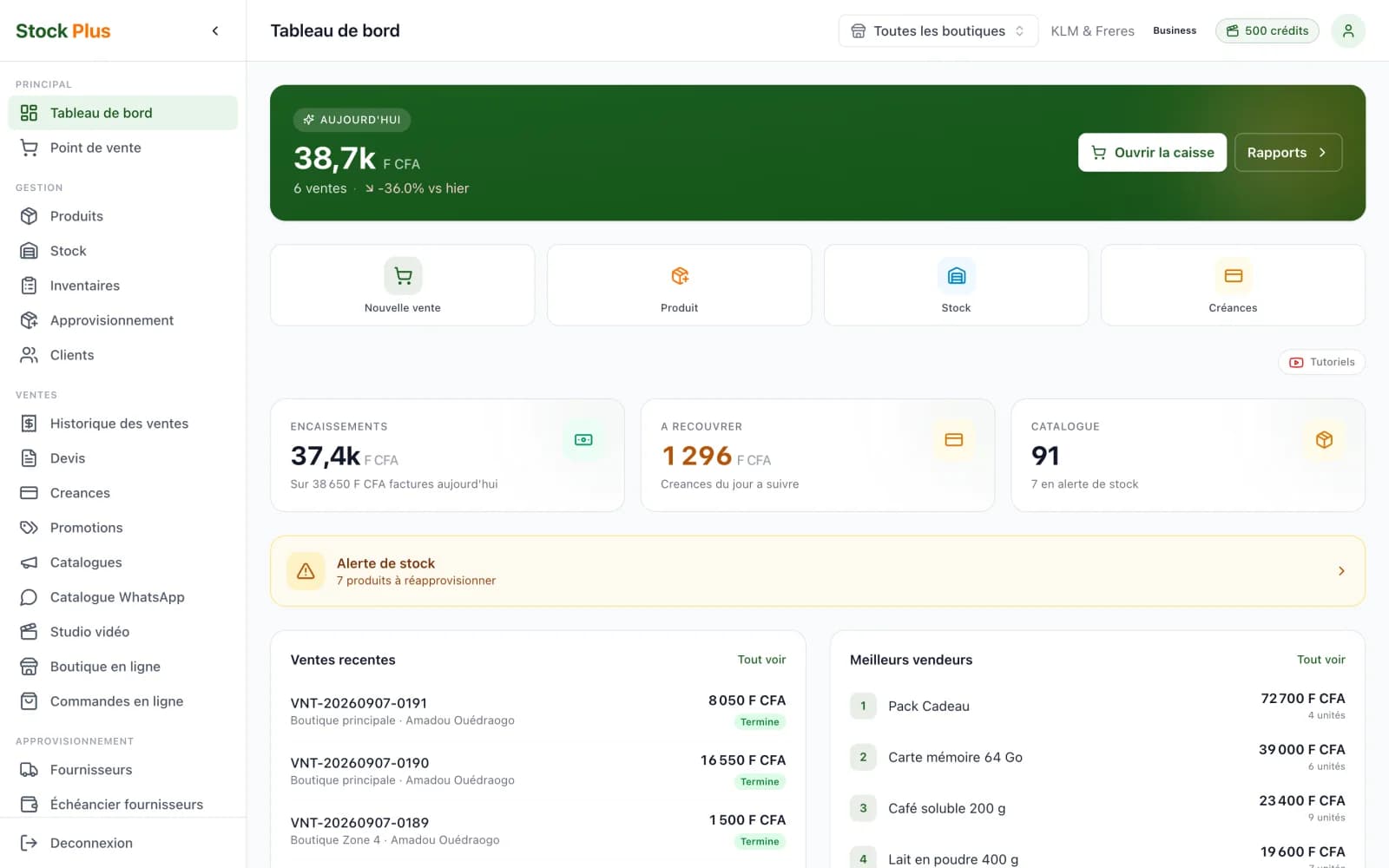Open the Tutoriels button
This screenshot has height=868, width=1389.
click(x=1321, y=362)
